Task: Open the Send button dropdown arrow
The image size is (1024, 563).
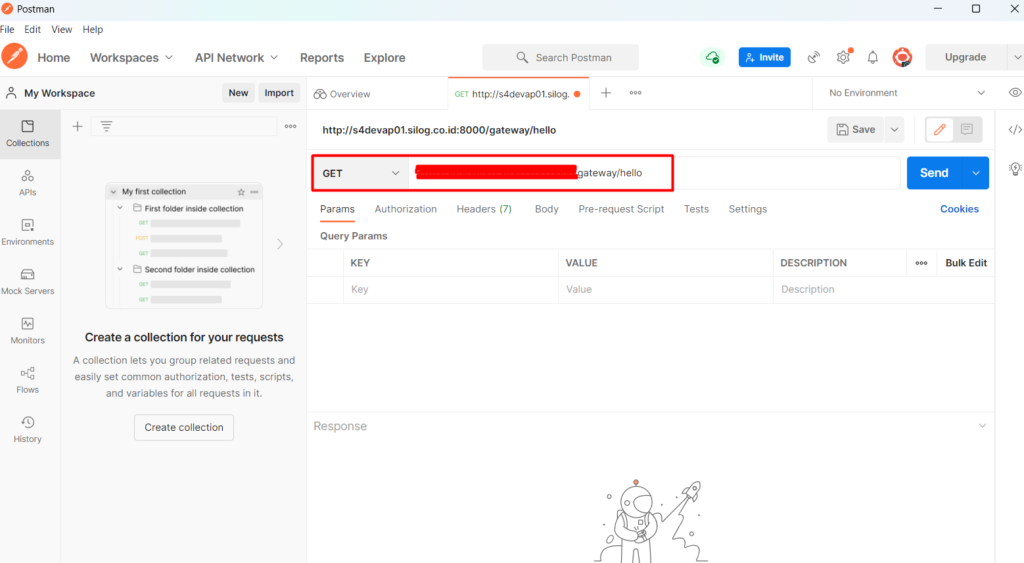Action: [x=976, y=173]
